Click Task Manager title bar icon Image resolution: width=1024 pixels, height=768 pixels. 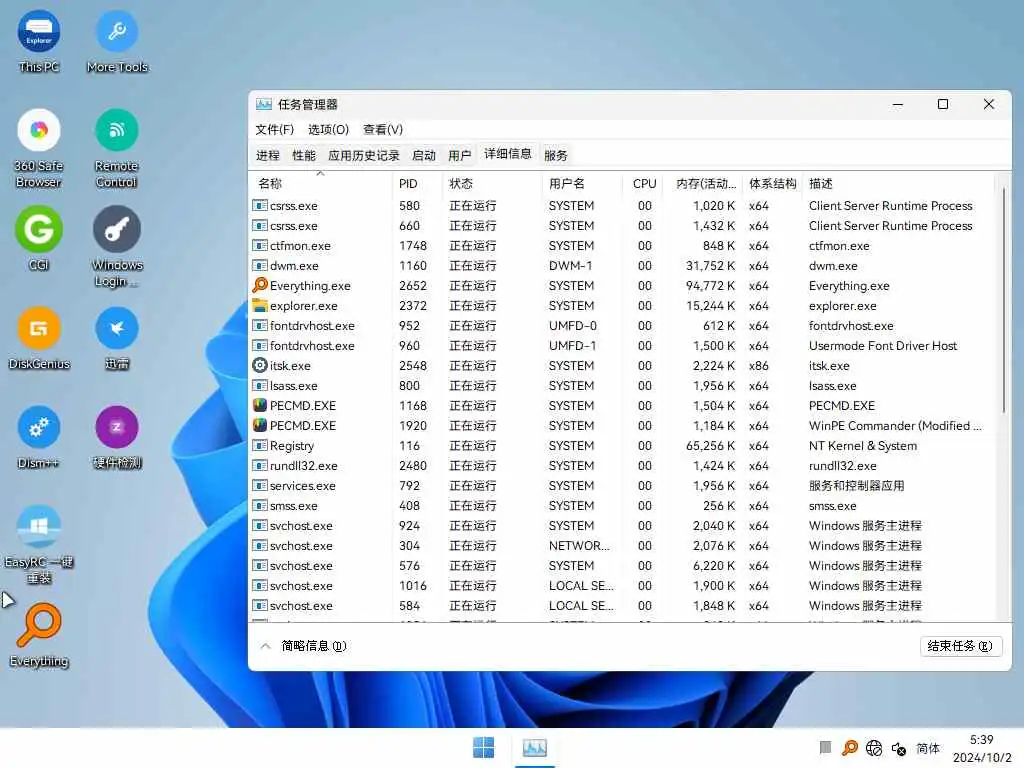tap(264, 104)
